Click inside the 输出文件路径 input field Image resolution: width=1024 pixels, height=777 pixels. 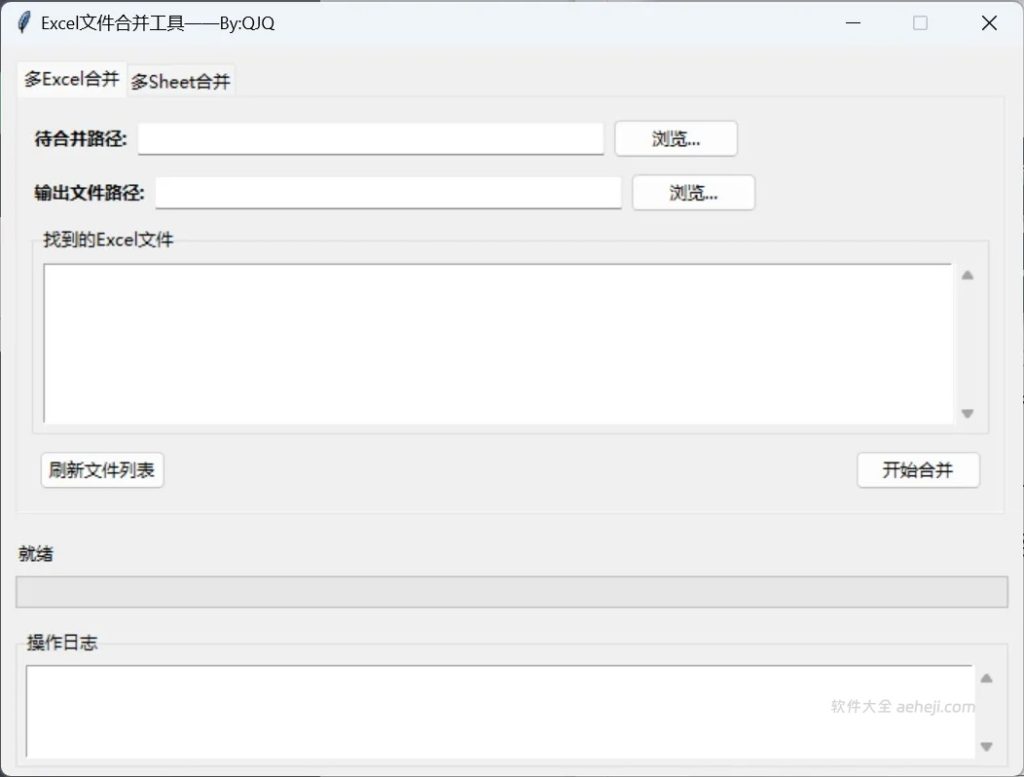click(388, 192)
